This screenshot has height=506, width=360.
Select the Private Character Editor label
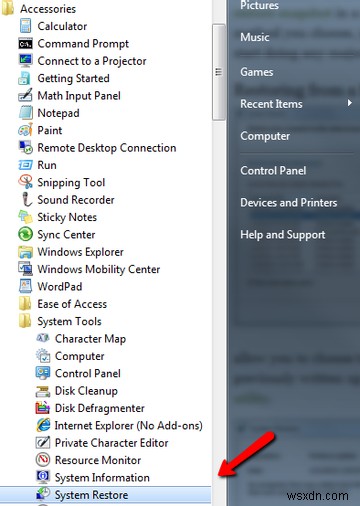pyautogui.click(x=111, y=443)
